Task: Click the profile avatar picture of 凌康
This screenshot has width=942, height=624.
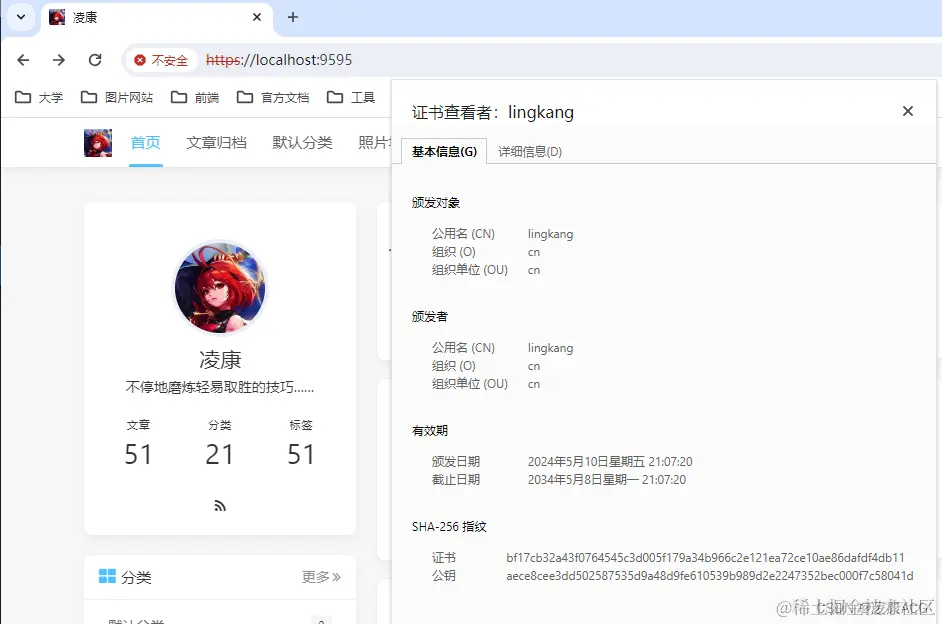Action: pos(219,289)
